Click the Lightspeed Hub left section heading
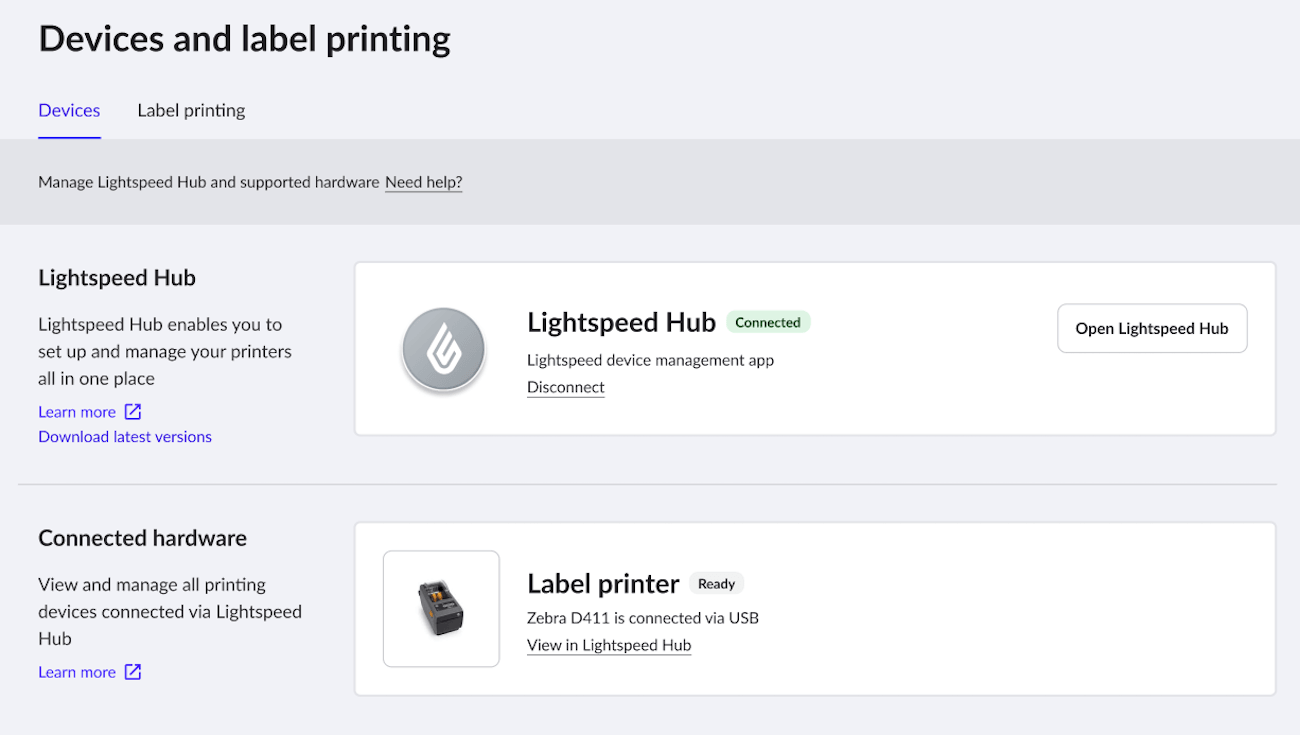The width and height of the screenshot is (1300, 735). tap(117, 278)
